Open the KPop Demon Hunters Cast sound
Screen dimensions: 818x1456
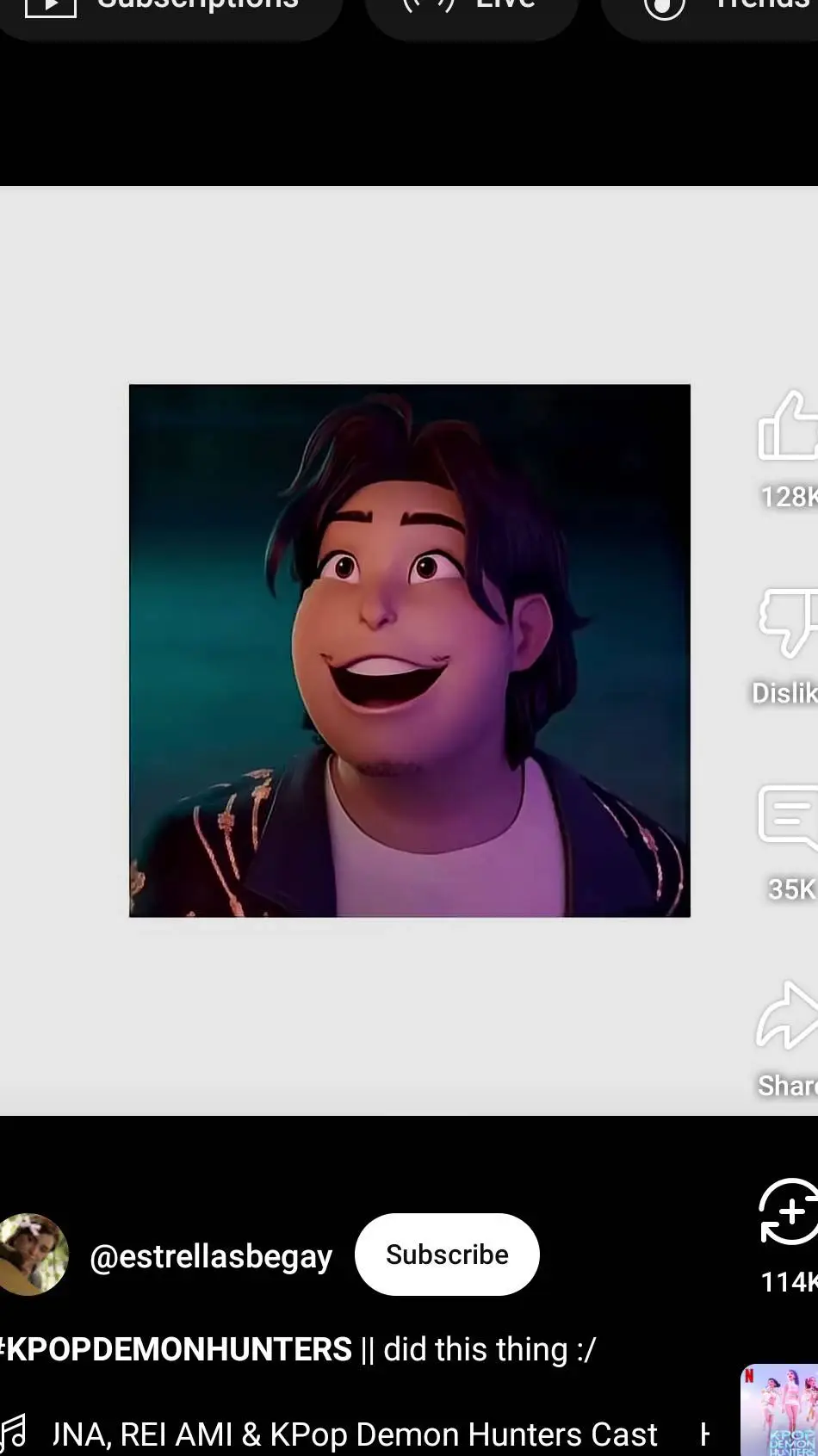(355, 1434)
